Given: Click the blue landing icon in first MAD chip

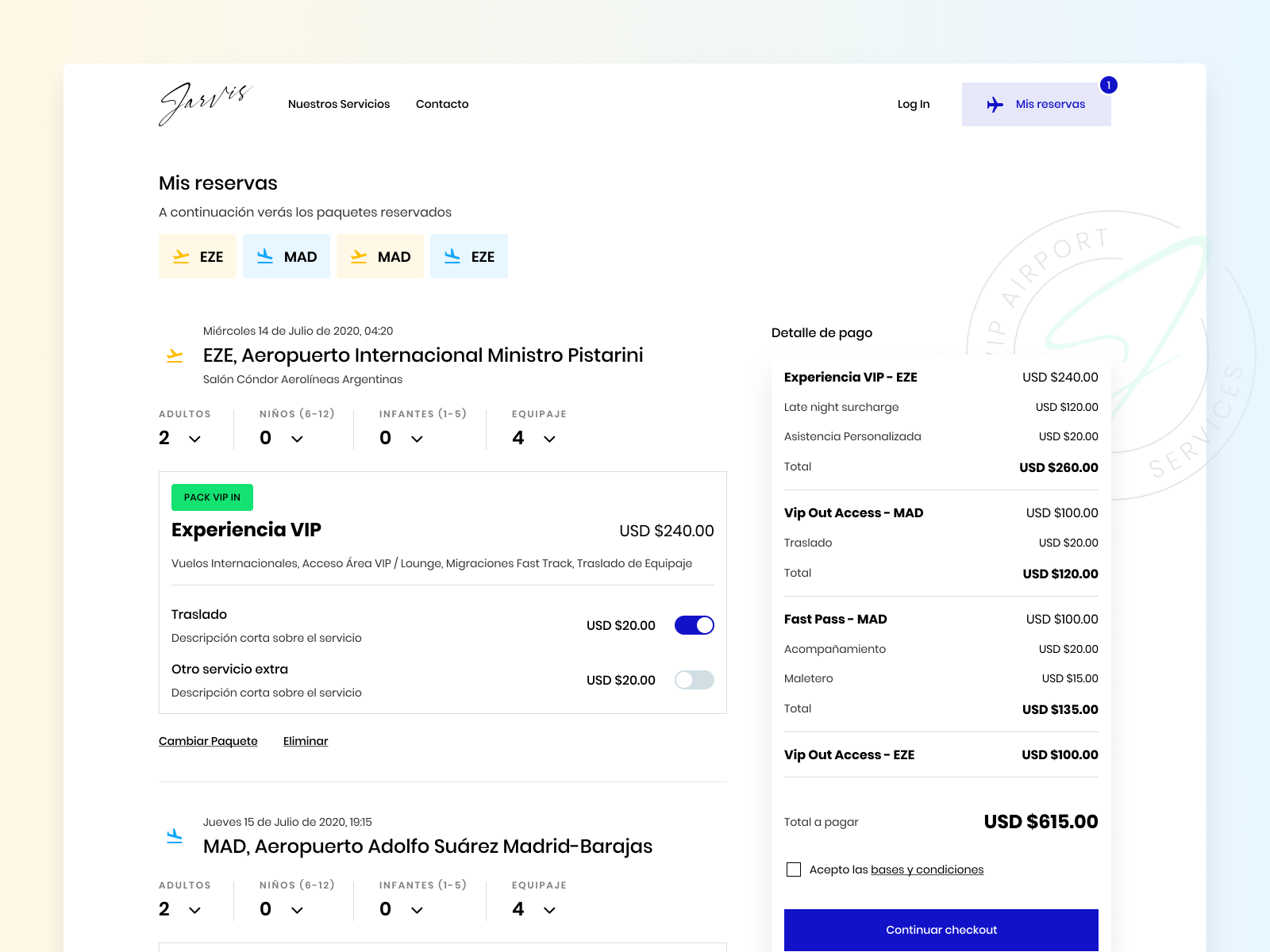Looking at the screenshot, I should click(x=265, y=256).
